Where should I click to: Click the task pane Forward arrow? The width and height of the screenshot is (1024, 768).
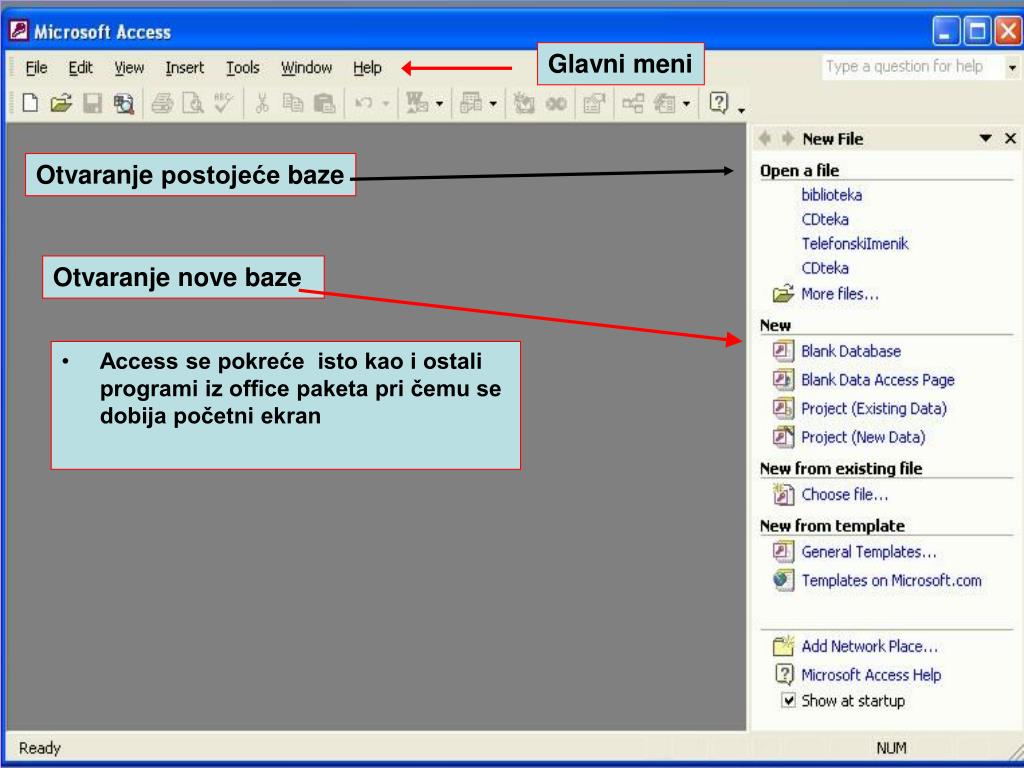click(788, 138)
